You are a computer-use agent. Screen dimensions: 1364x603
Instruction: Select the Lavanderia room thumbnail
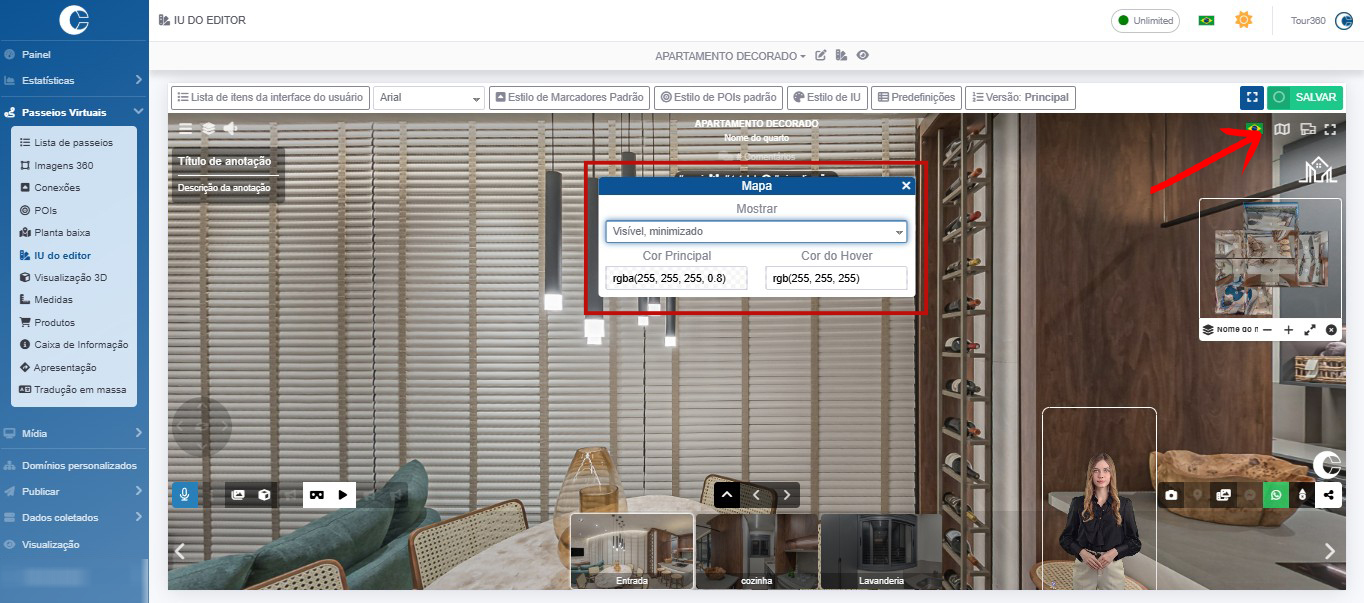click(x=881, y=551)
